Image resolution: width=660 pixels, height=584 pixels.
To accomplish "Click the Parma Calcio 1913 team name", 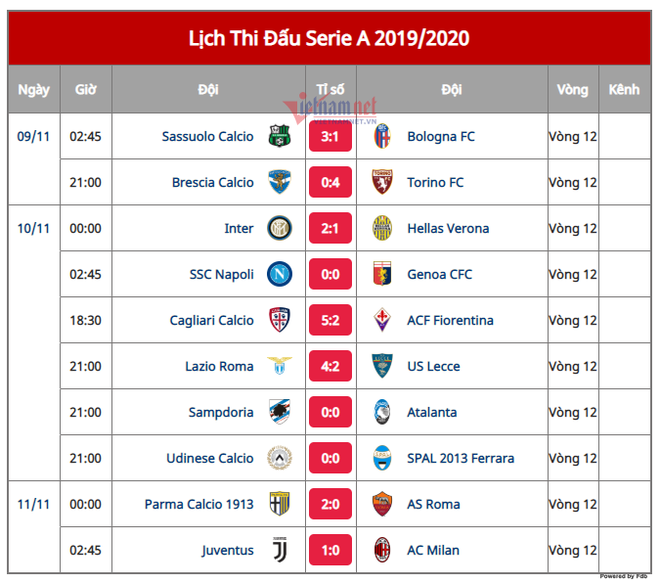I will coord(199,505).
